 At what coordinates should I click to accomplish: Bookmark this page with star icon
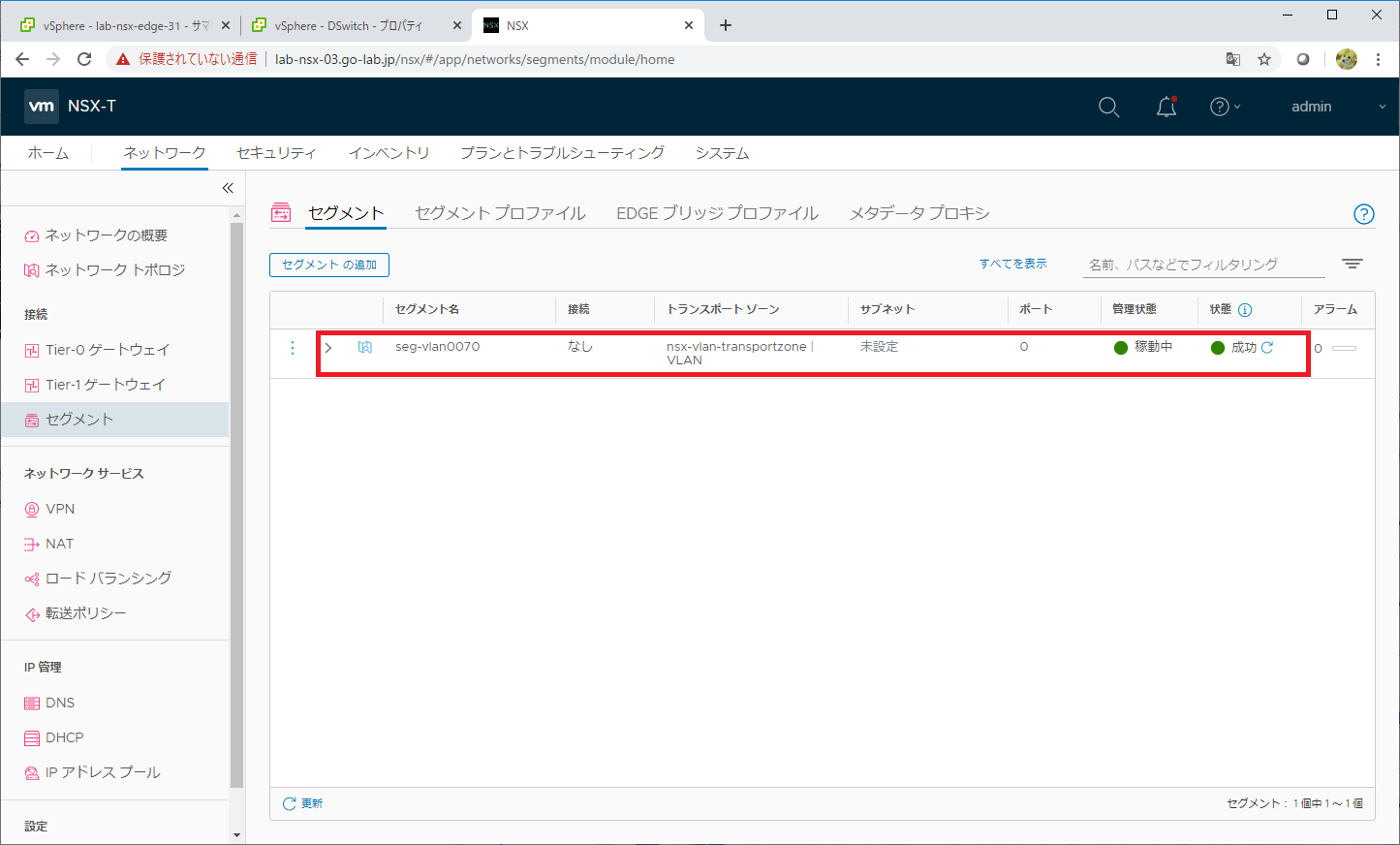[x=1264, y=59]
